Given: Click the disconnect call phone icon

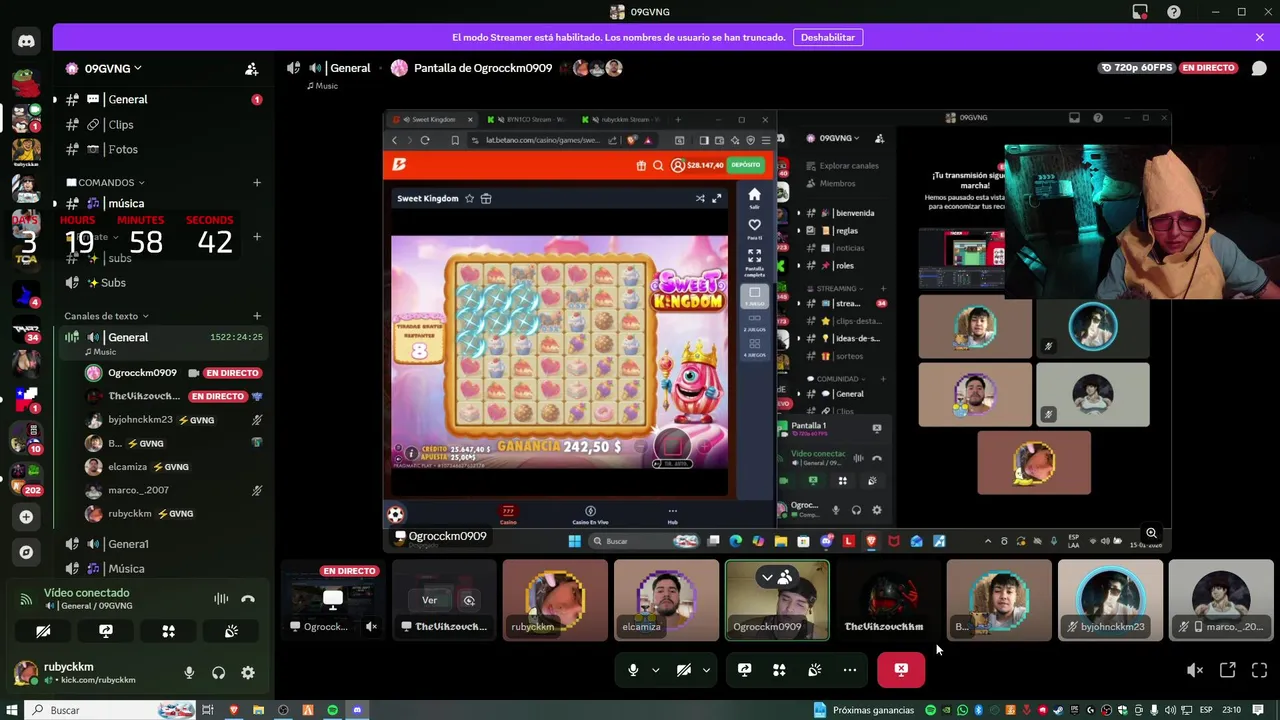Looking at the screenshot, I should (x=248, y=599).
